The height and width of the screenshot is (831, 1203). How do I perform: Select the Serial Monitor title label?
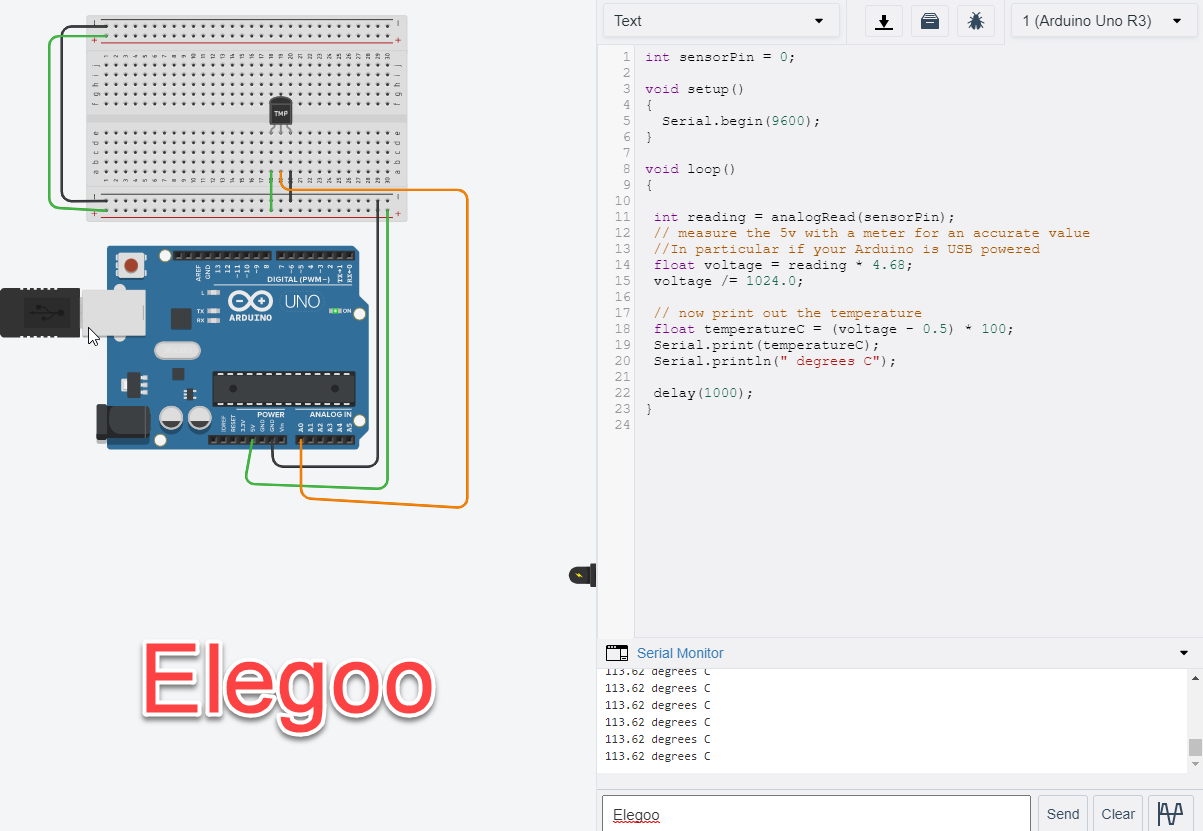point(680,653)
